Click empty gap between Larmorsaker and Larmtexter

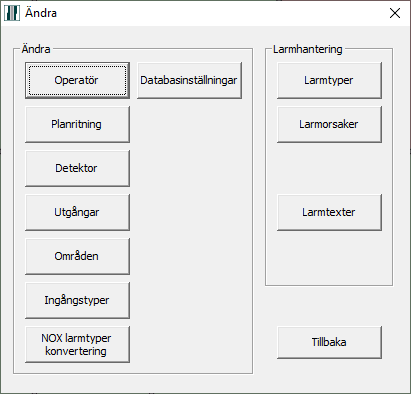point(329,168)
